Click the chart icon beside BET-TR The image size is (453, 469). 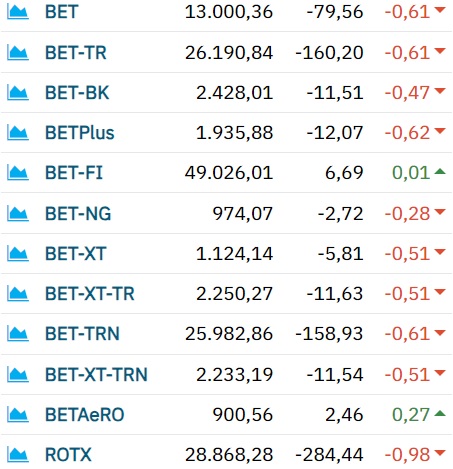pyautogui.click(x=18, y=53)
